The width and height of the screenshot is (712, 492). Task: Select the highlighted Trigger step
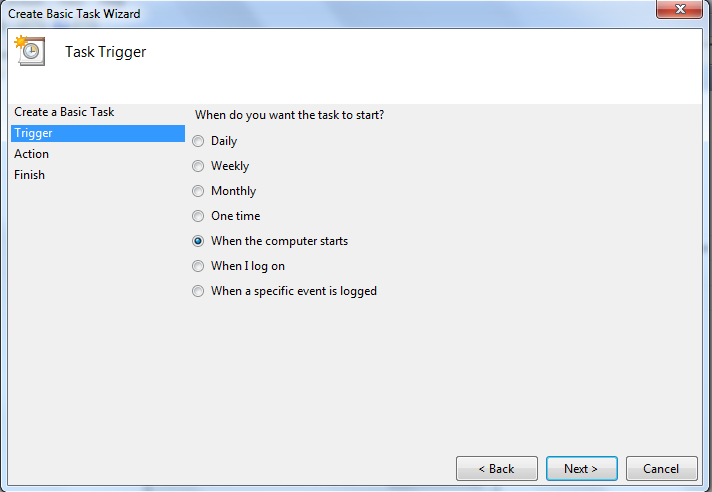[x=98, y=133]
